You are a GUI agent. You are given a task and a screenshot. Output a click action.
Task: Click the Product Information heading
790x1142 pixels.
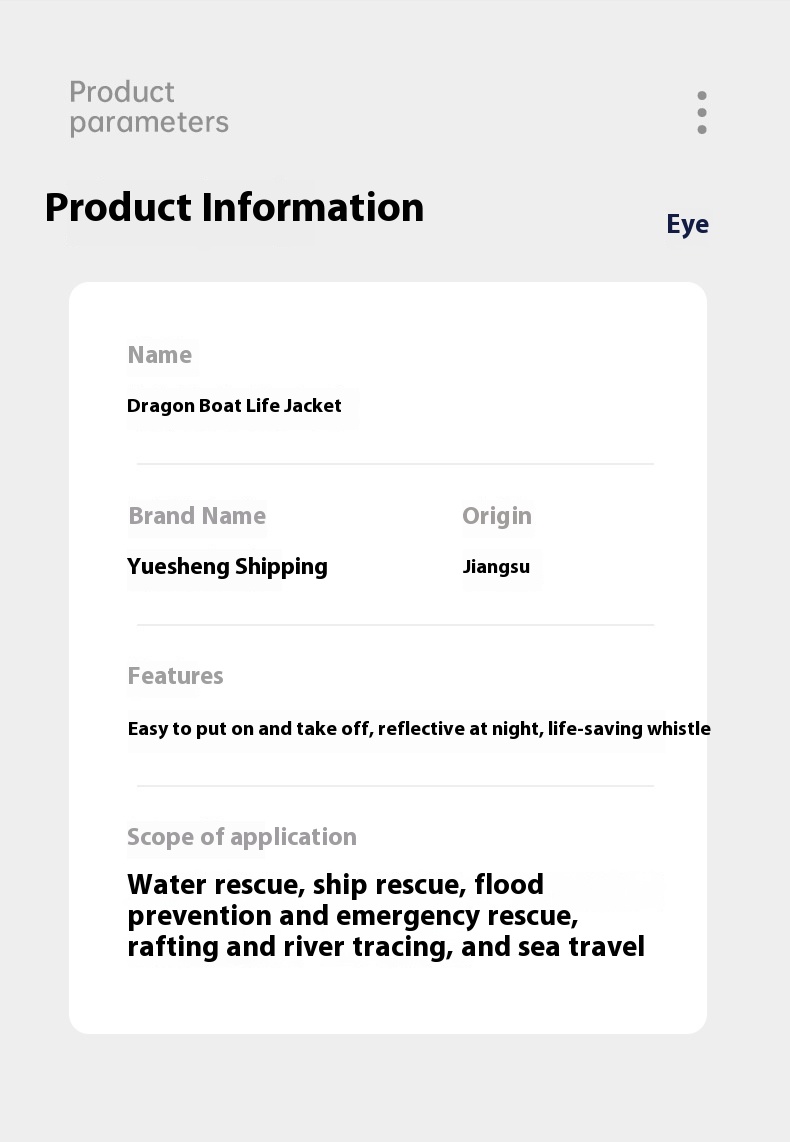coord(234,208)
